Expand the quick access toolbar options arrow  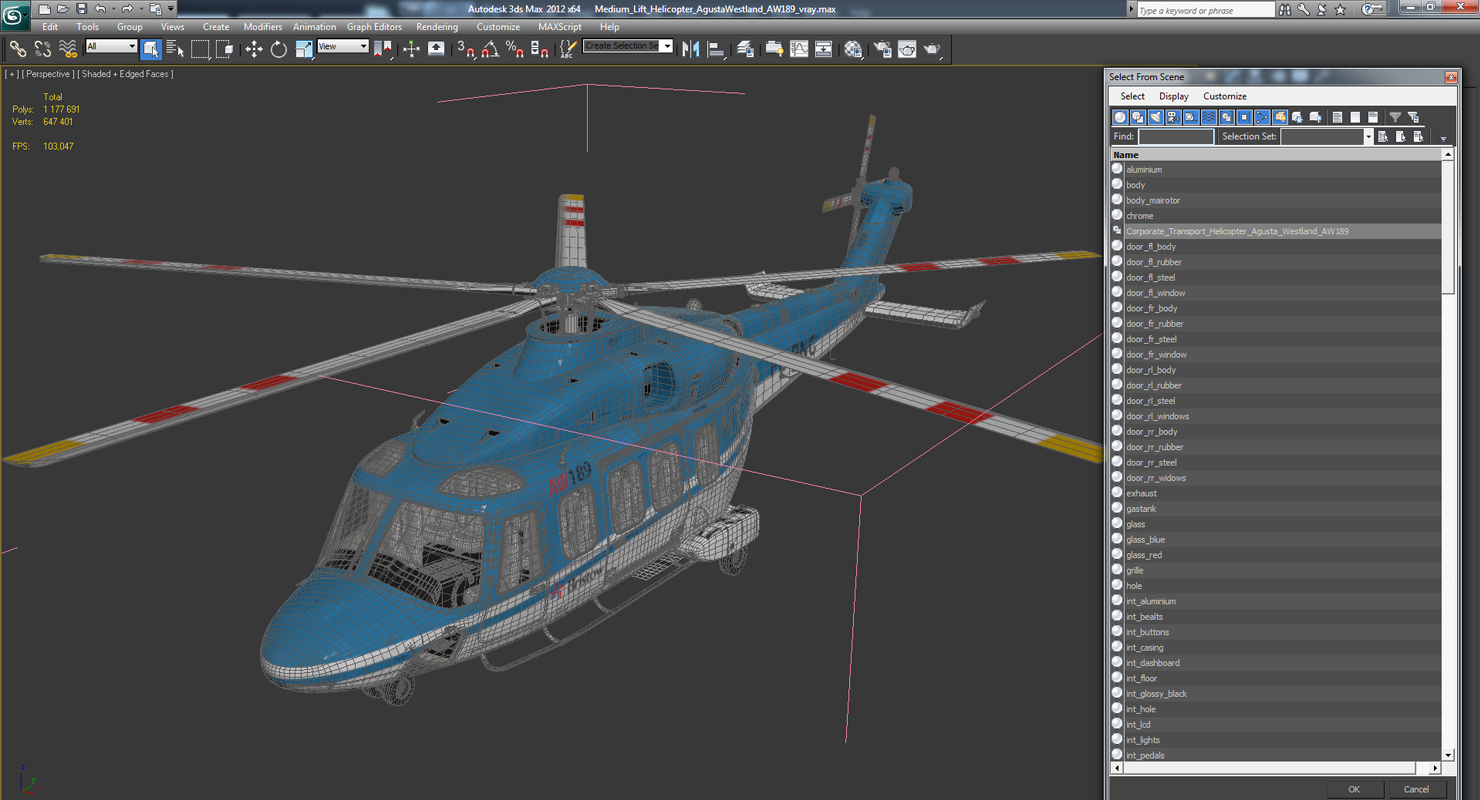click(171, 9)
